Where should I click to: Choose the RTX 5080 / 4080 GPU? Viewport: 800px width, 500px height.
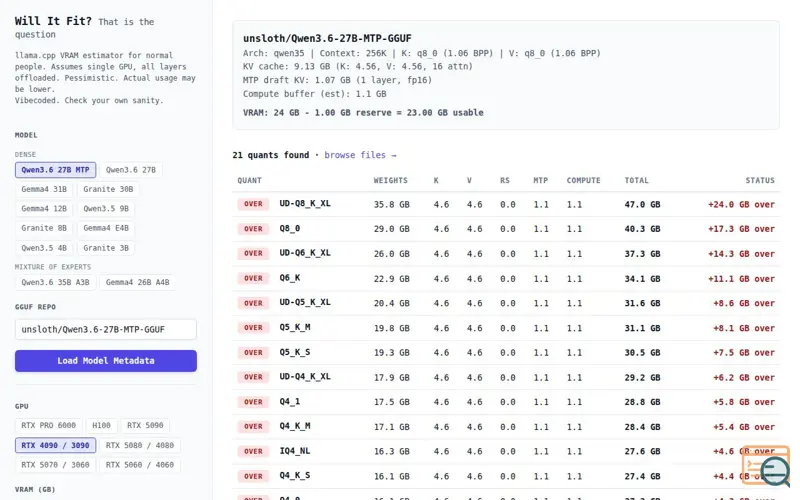coord(139,445)
